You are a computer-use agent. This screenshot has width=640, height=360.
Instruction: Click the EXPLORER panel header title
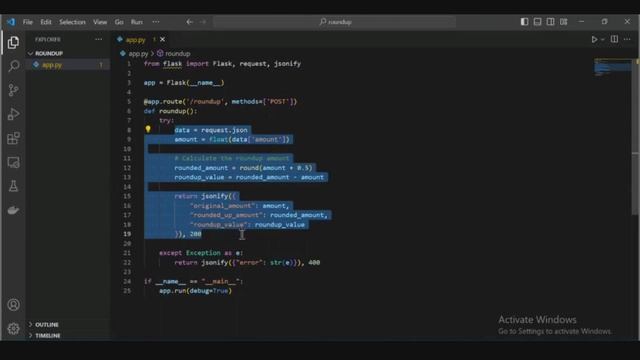tap(48, 40)
